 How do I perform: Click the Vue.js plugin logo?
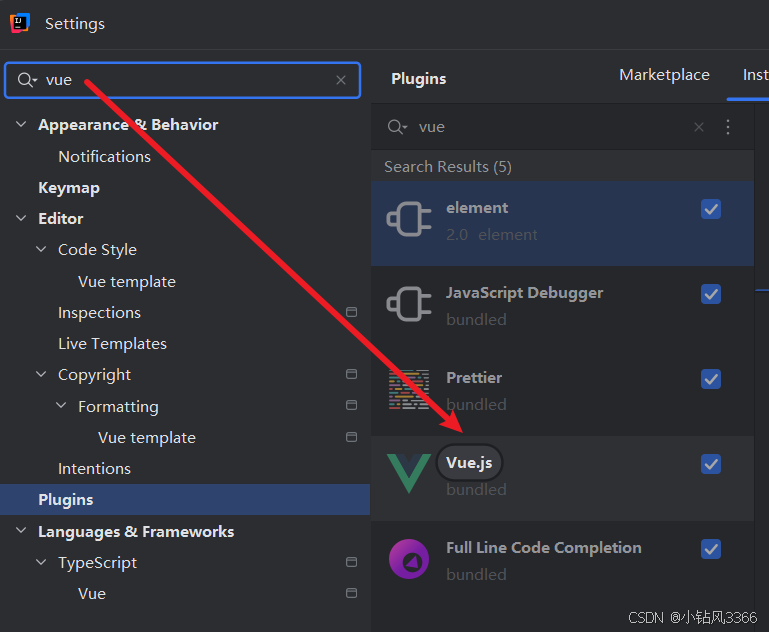[x=409, y=473]
